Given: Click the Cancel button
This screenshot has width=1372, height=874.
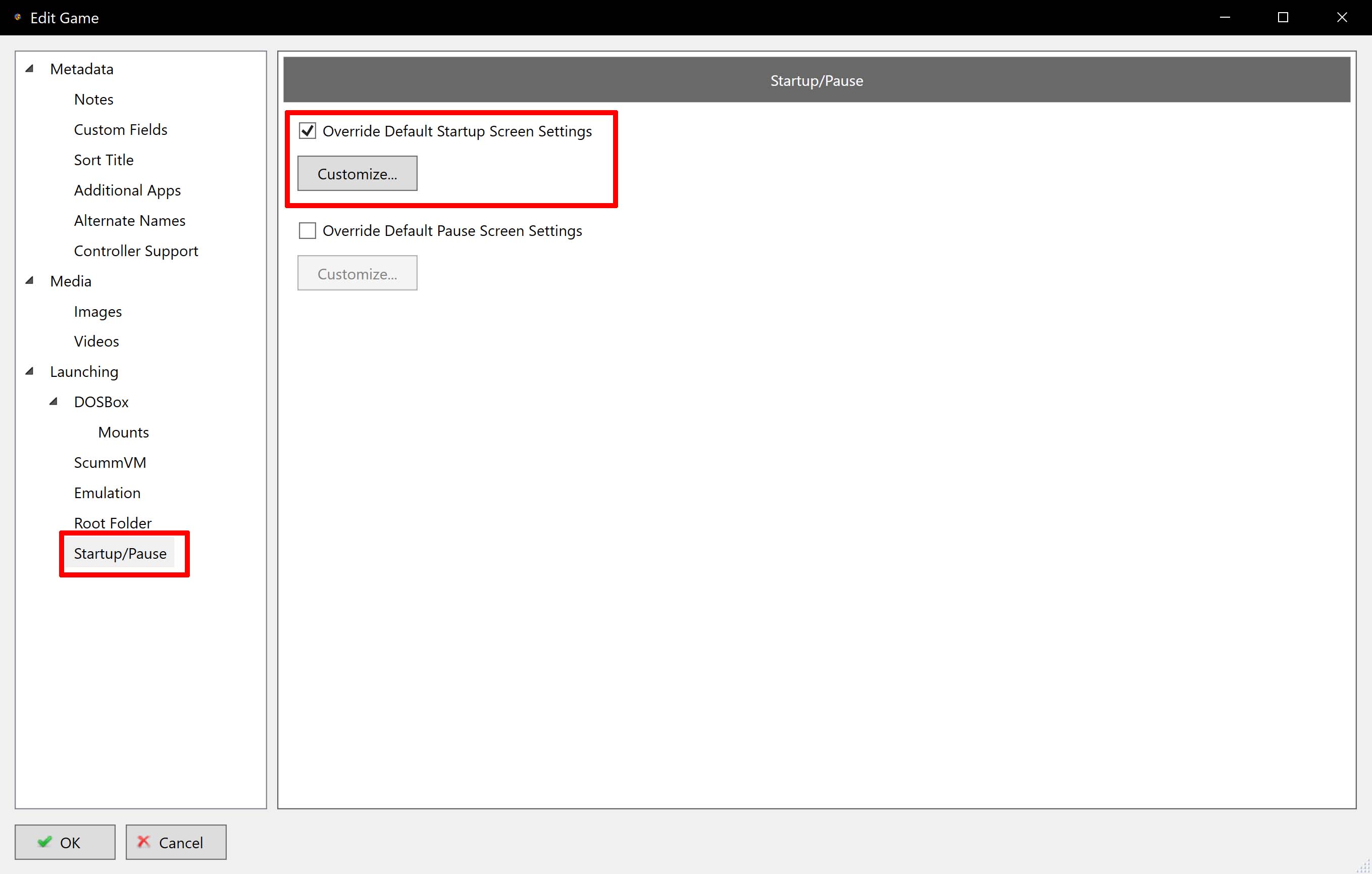Looking at the screenshot, I should tap(176, 842).
